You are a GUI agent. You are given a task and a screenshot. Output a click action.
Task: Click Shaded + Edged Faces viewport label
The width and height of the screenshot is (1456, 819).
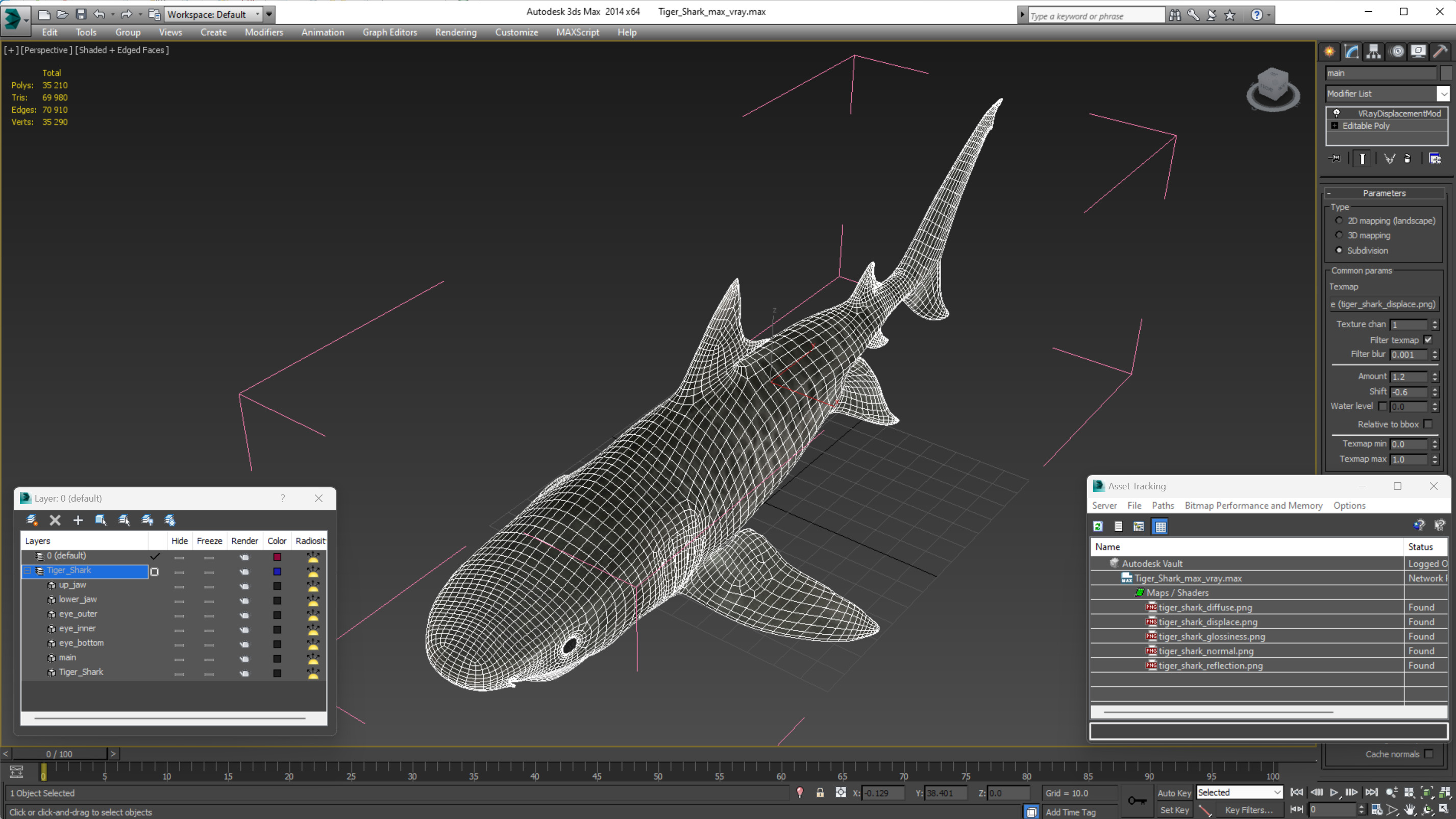[122, 49]
